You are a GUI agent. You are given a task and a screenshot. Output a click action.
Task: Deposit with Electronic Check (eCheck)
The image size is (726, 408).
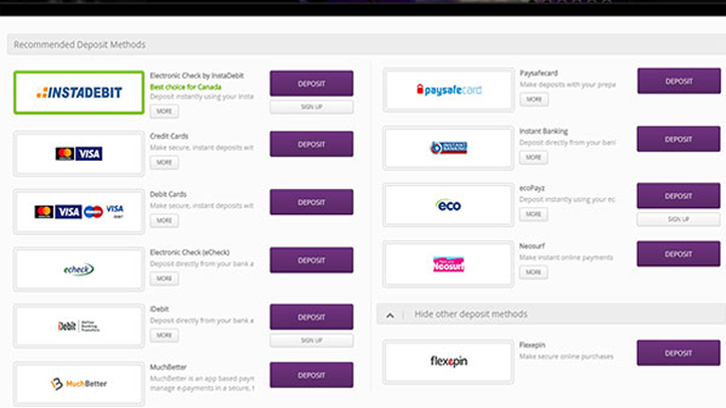[x=312, y=260]
